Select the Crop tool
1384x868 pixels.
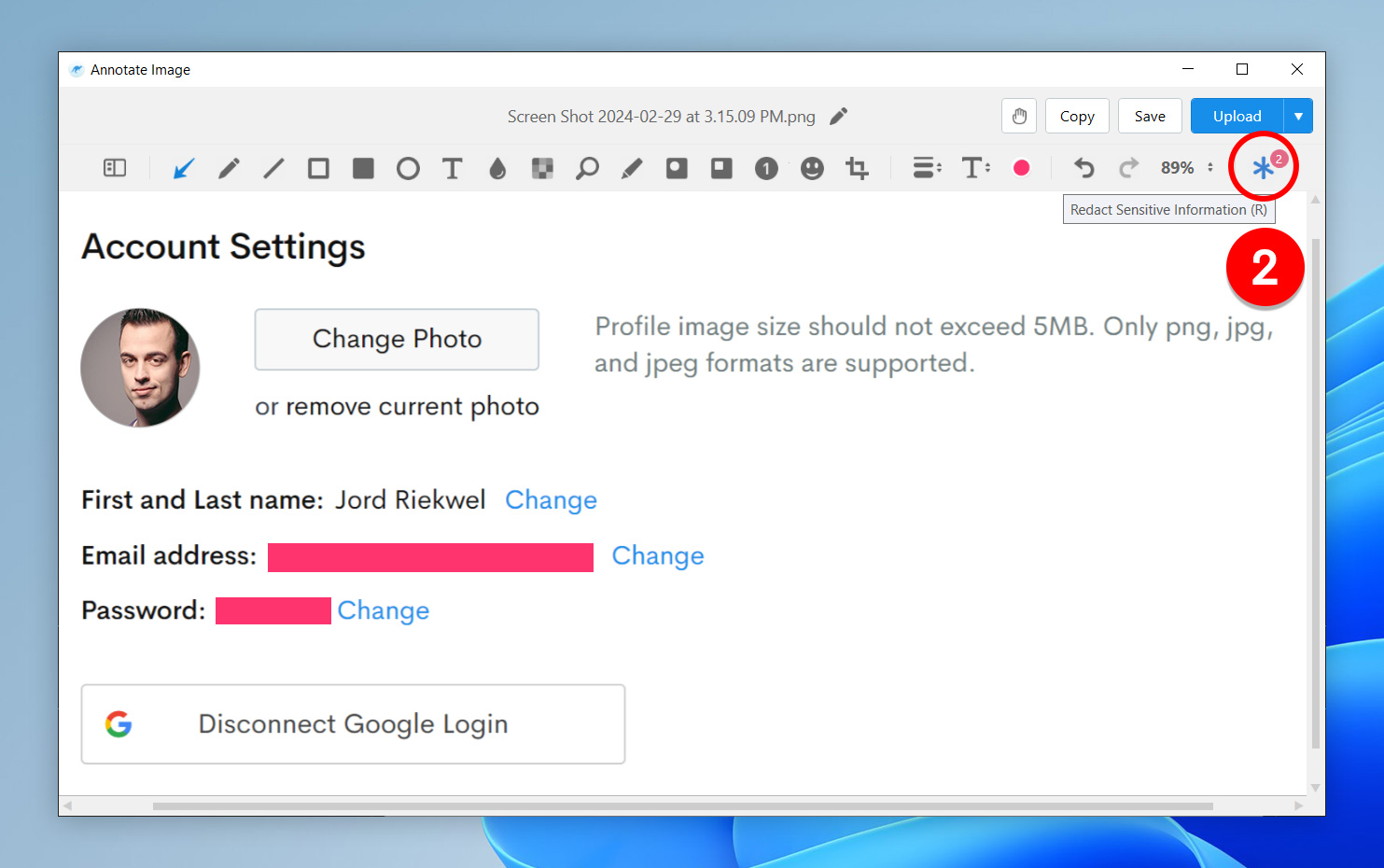tap(857, 168)
